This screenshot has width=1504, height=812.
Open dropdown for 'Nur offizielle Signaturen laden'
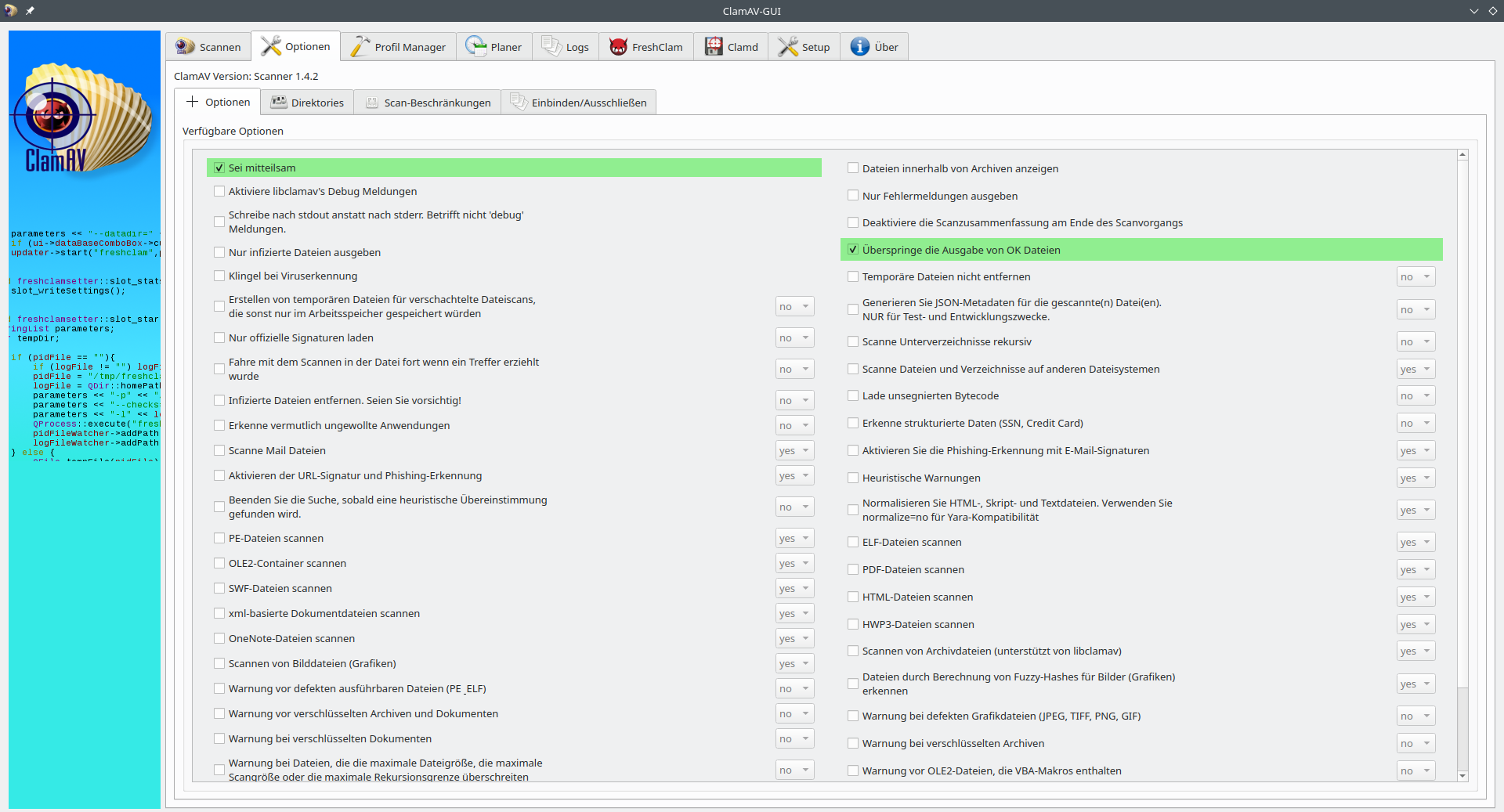(x=794, y=337)
